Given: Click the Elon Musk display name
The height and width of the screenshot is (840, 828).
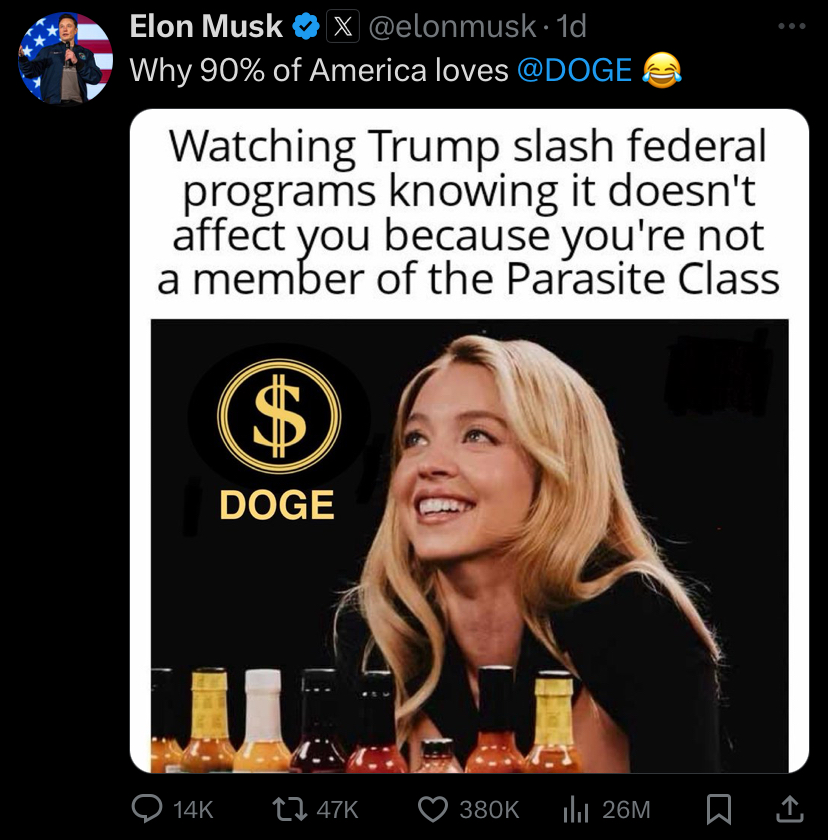Looking at the screenshot, I should [206, 26].
